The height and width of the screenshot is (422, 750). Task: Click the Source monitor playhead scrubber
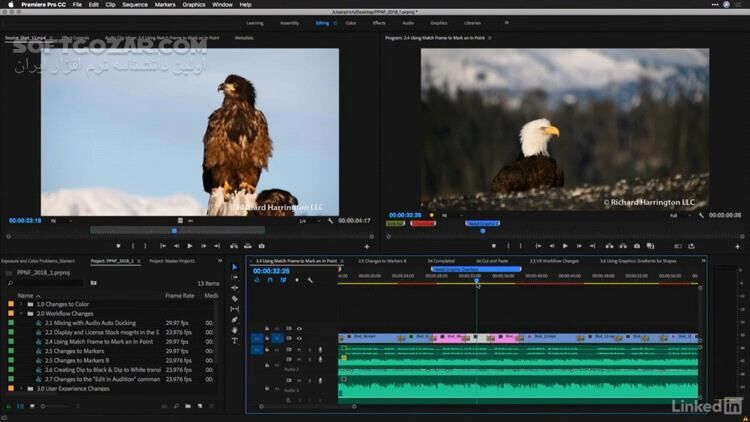coord(174,231)
